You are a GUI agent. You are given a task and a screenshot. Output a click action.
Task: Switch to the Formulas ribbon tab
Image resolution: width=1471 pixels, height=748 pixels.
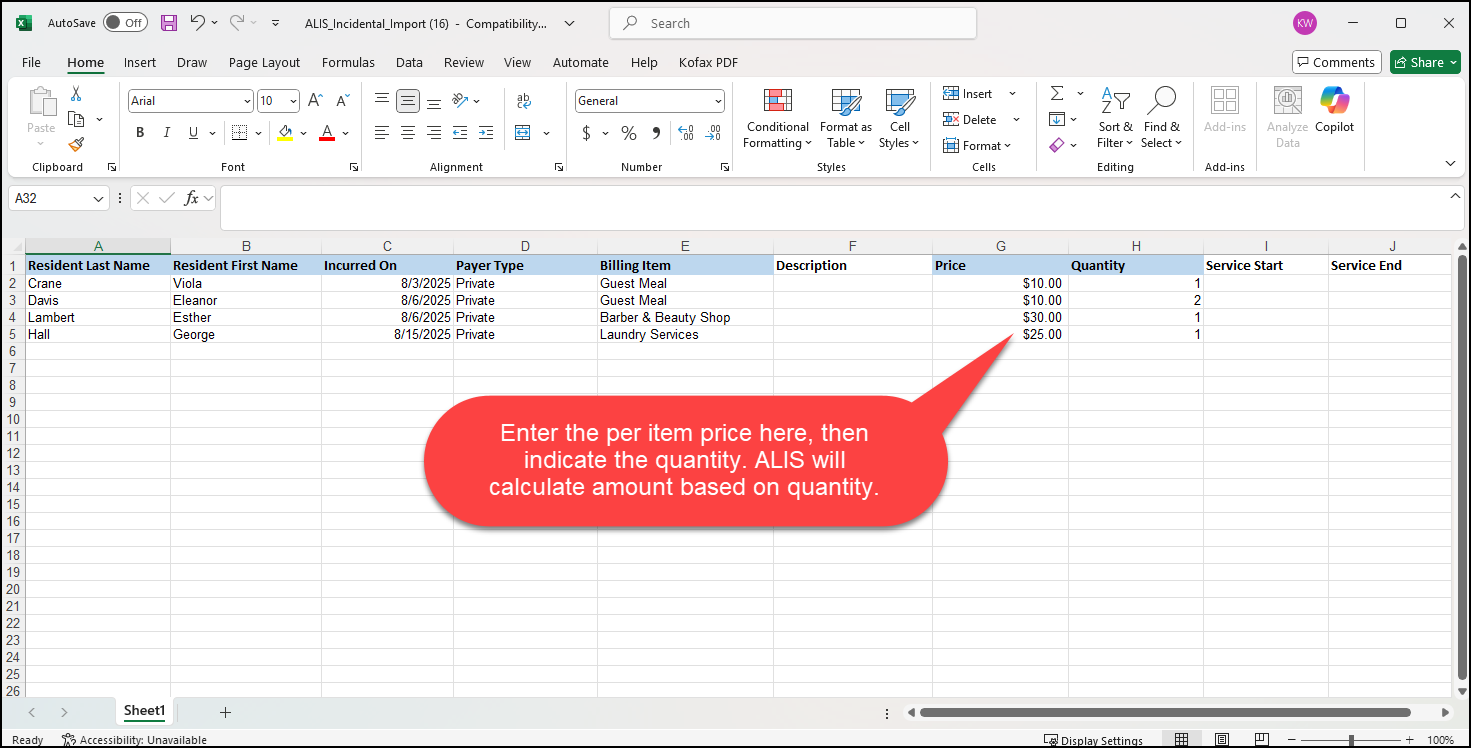pos(348,61)
